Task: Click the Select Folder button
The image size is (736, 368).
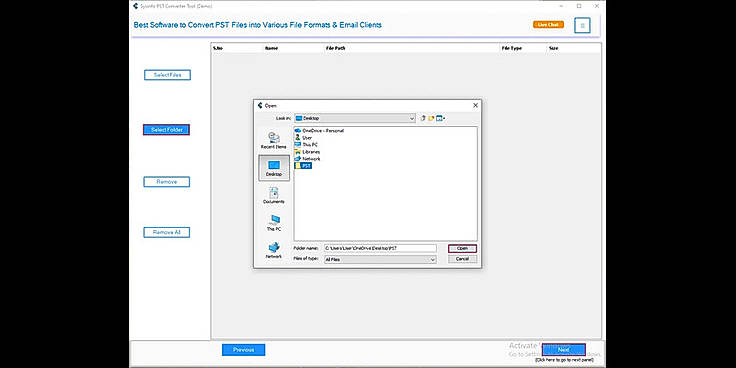Action: click(167, 130)
